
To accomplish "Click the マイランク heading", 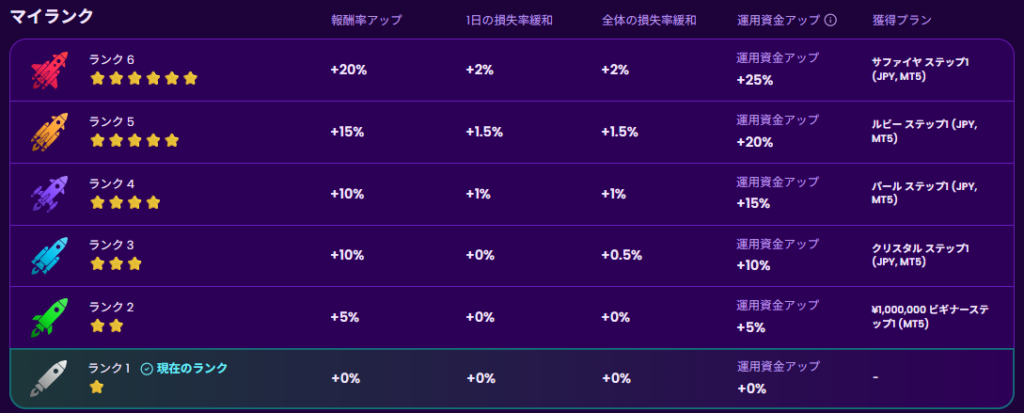I will [52, 17].
